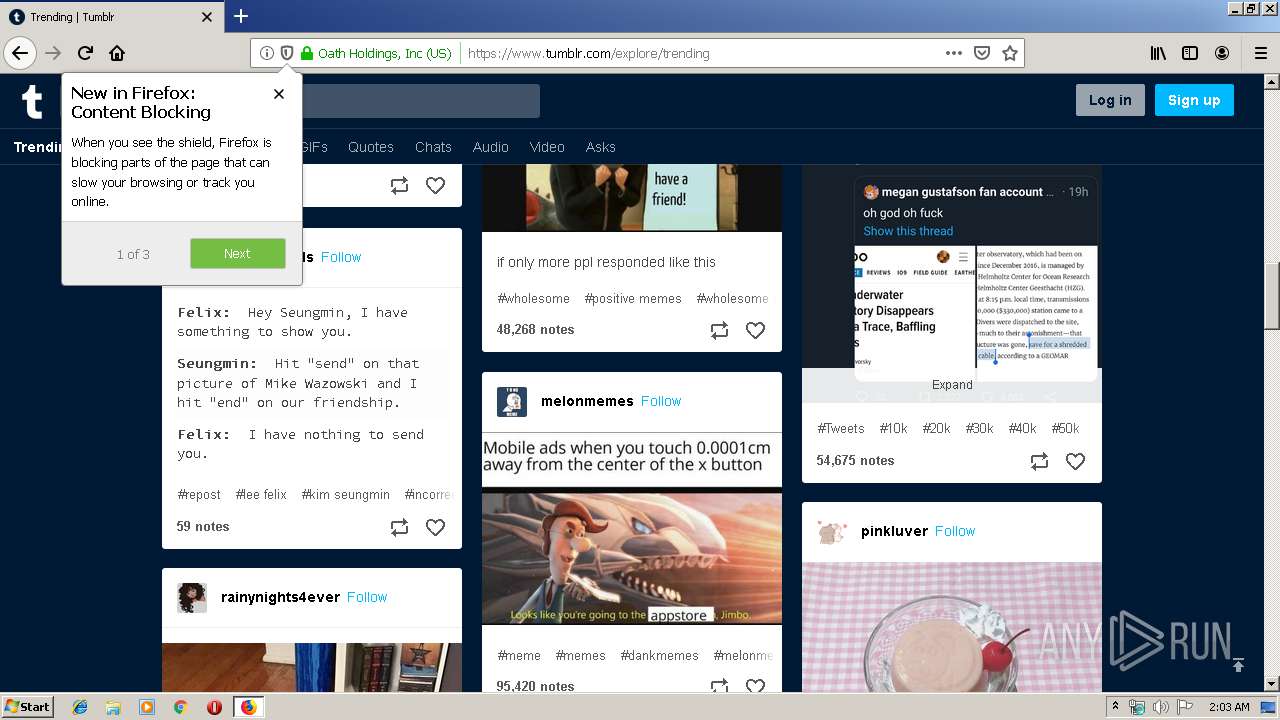The width and height of the screenshot is (1280, 720).
Task: Save page to Pocket icon
Action: pos(982,53)
